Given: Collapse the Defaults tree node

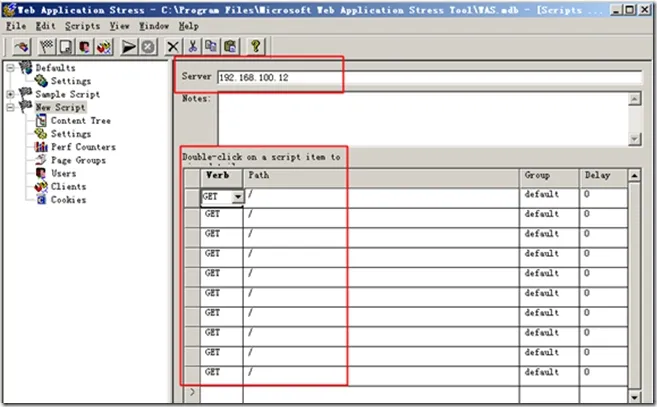Looking at the screenshot, I should (x=10, y=68).
